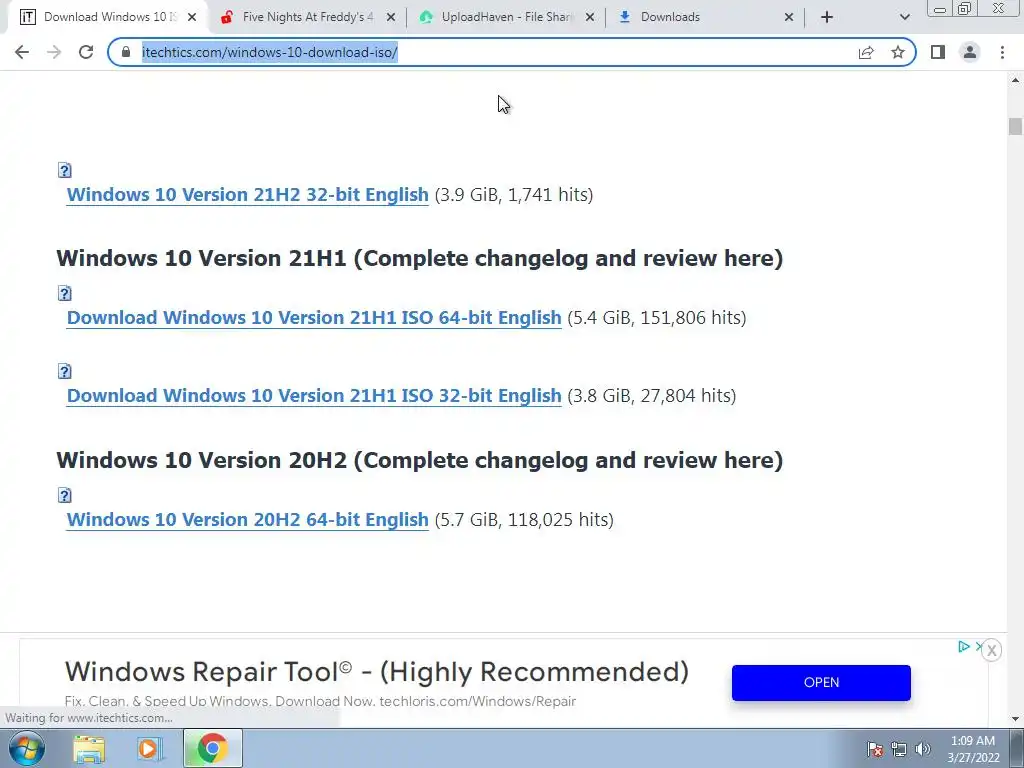Screen dimensions: 1024x768
Task: Click the Windows 10 Version 21H1 heading
Action: pos(419,258)
